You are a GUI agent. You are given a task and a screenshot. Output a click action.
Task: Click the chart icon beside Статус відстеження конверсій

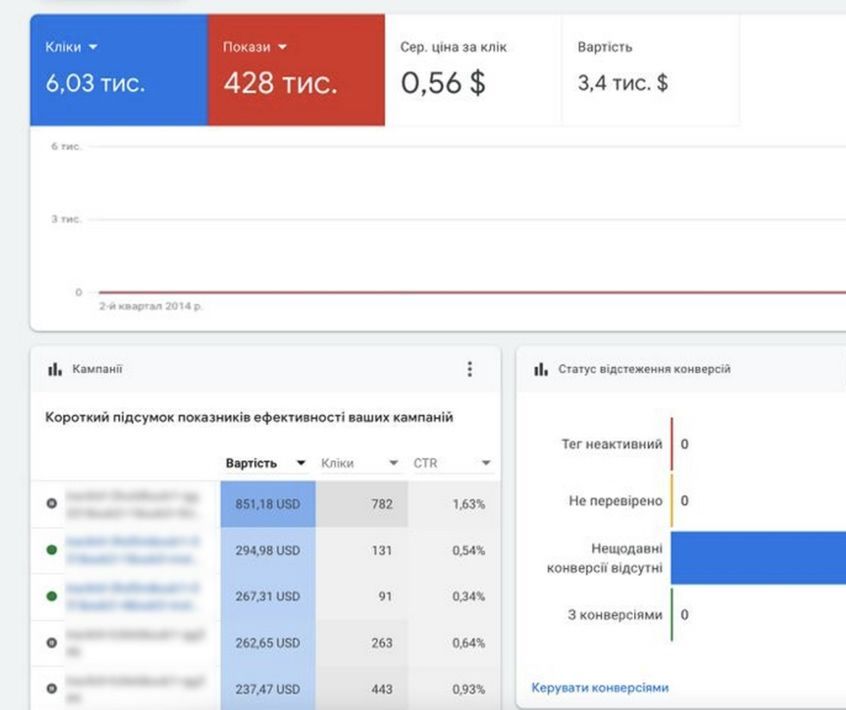point(541,369)
